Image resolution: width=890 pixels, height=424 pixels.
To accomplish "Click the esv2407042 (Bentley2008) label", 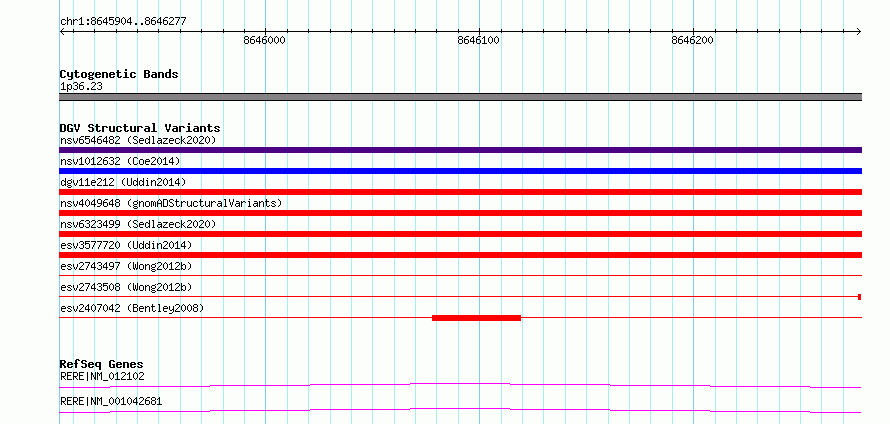I will [132, 308].
